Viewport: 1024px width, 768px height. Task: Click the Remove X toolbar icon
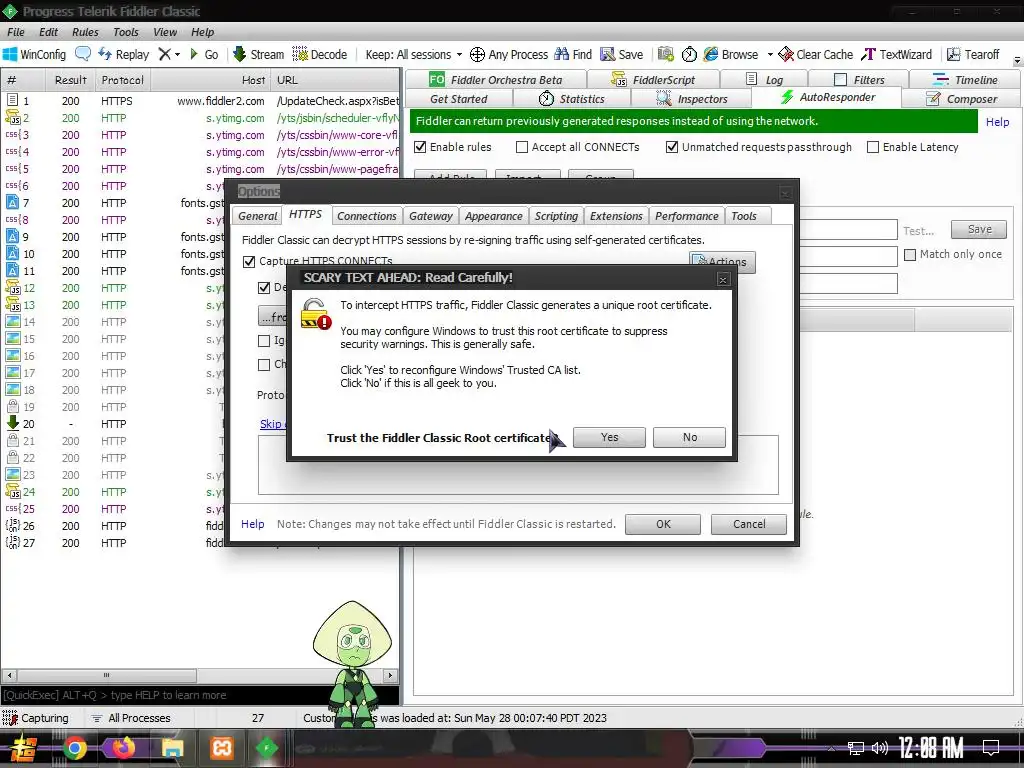[165, 54]
